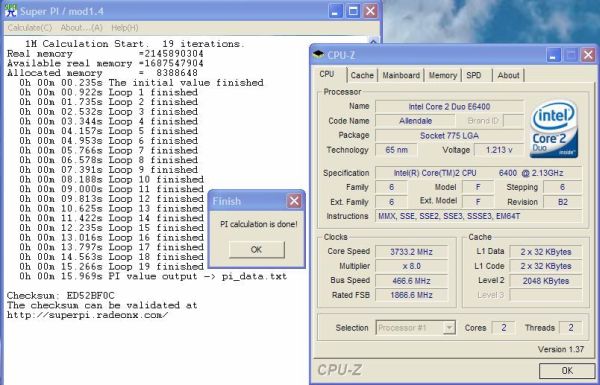Click the Intel Core 2 Duo logo
This screenshot has height=385, width=600.
tap(554, 129)
